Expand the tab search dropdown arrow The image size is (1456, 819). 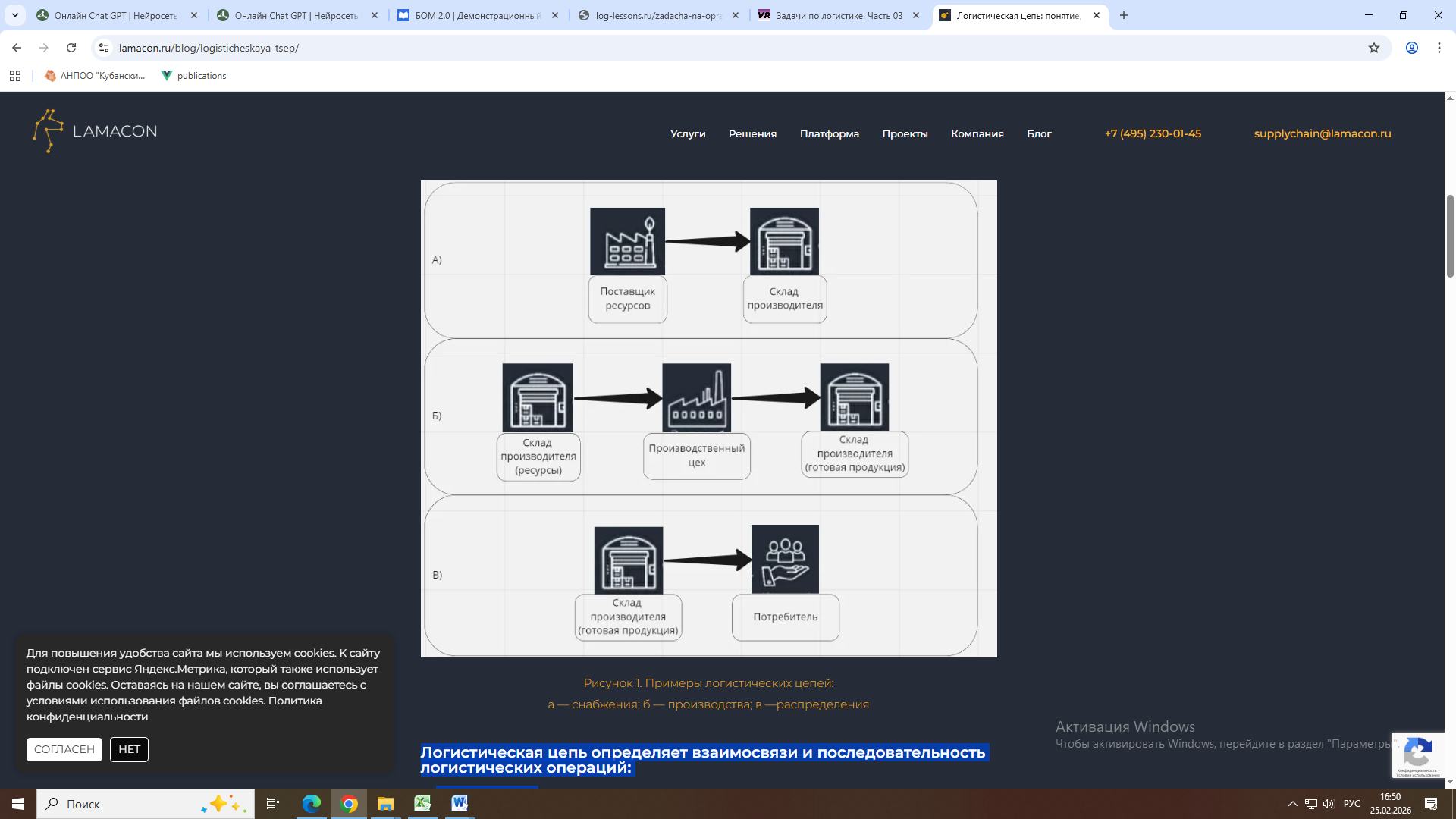(15, 15)
